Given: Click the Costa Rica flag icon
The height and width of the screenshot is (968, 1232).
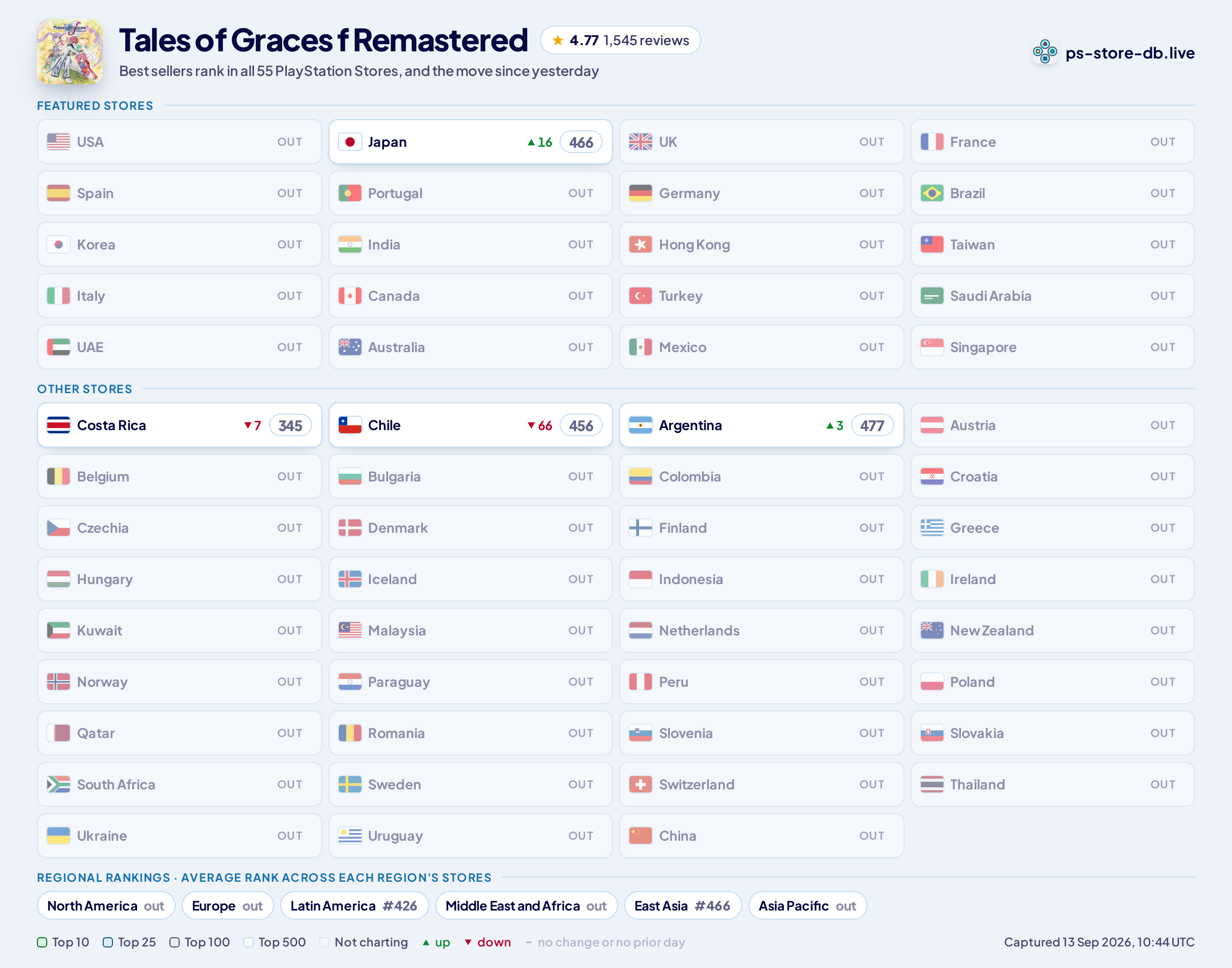Looking at the screenshot, I should click(59, 425).
